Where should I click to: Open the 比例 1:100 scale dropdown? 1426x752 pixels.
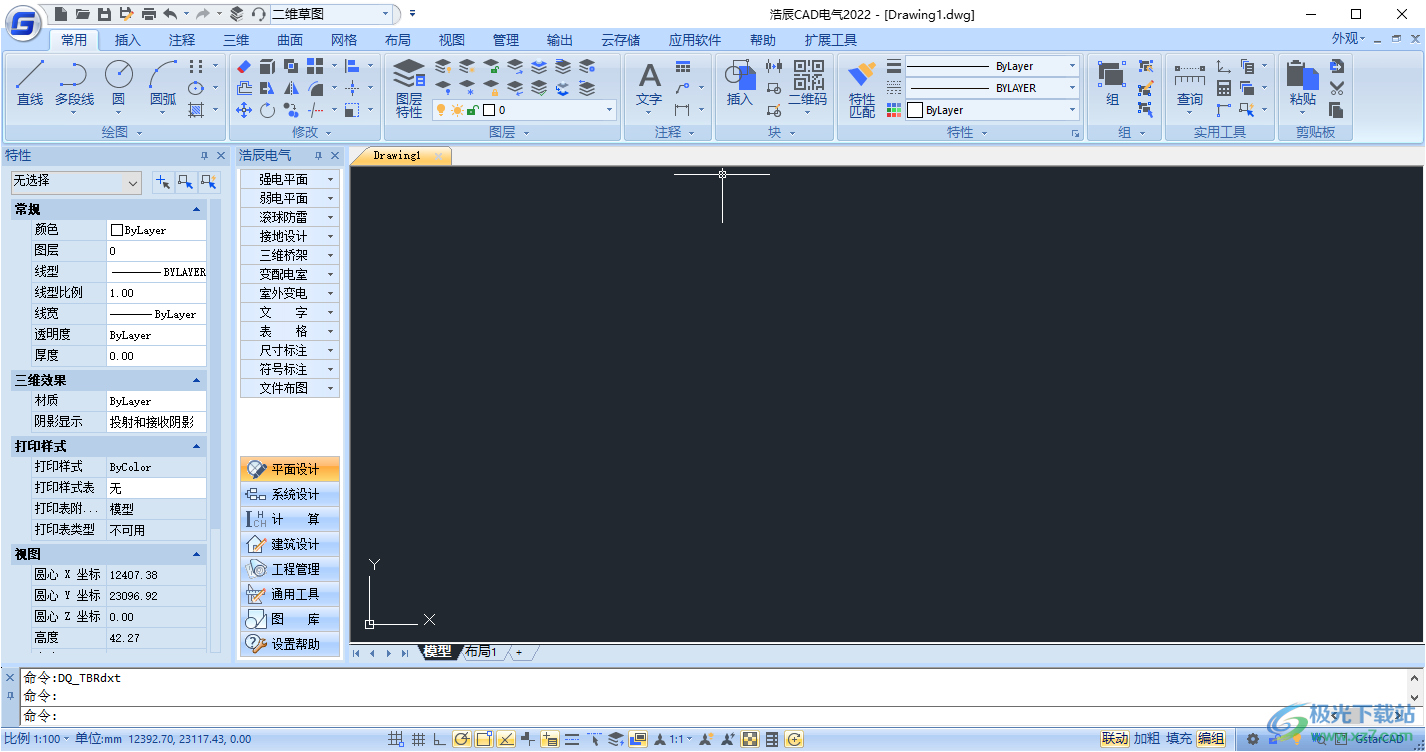(x=36, y=739)
